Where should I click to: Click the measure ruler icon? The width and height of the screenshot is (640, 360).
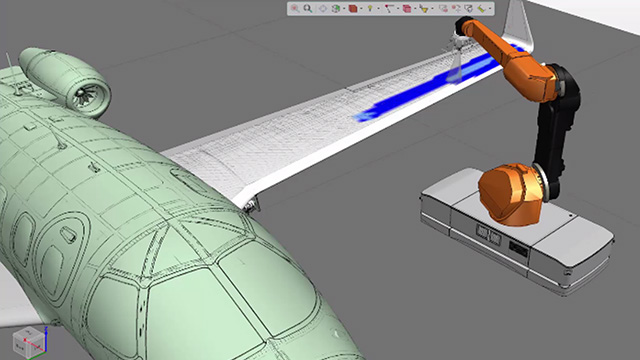[x=481, y=8]
